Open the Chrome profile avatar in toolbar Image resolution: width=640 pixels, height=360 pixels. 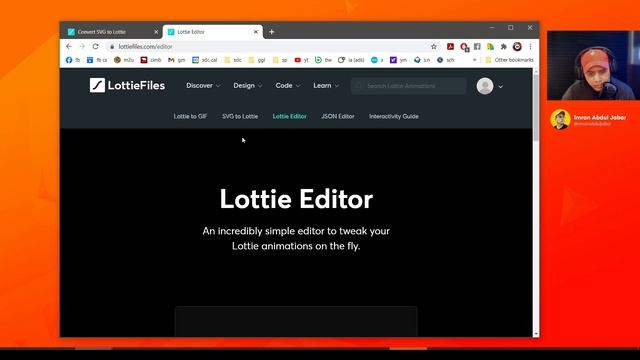click(517, 47)
